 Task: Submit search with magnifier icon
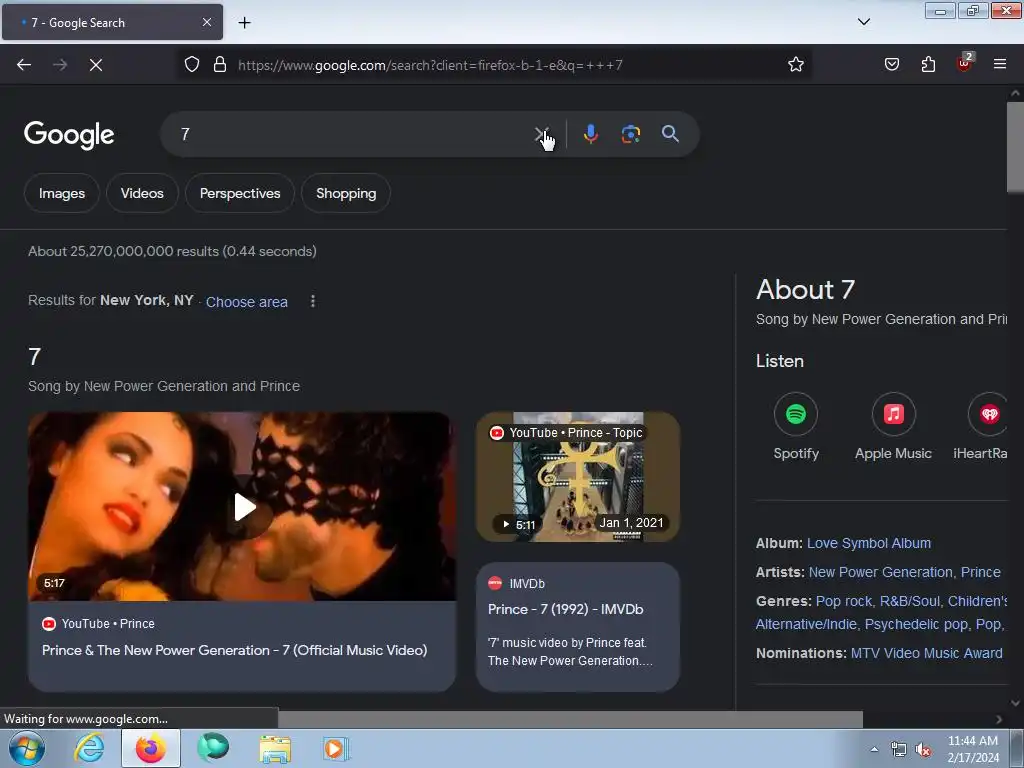click(x=670, y=134)
